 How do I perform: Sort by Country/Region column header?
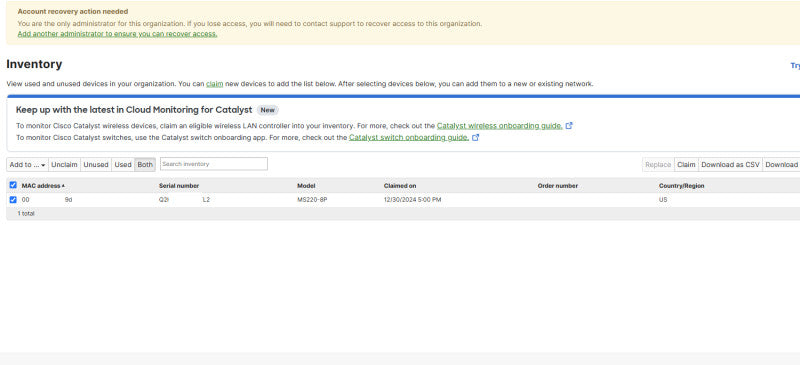tap(681, 186)
